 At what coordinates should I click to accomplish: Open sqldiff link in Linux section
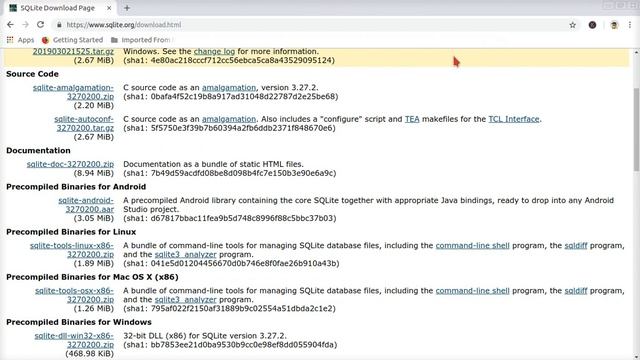pos(576,245)
